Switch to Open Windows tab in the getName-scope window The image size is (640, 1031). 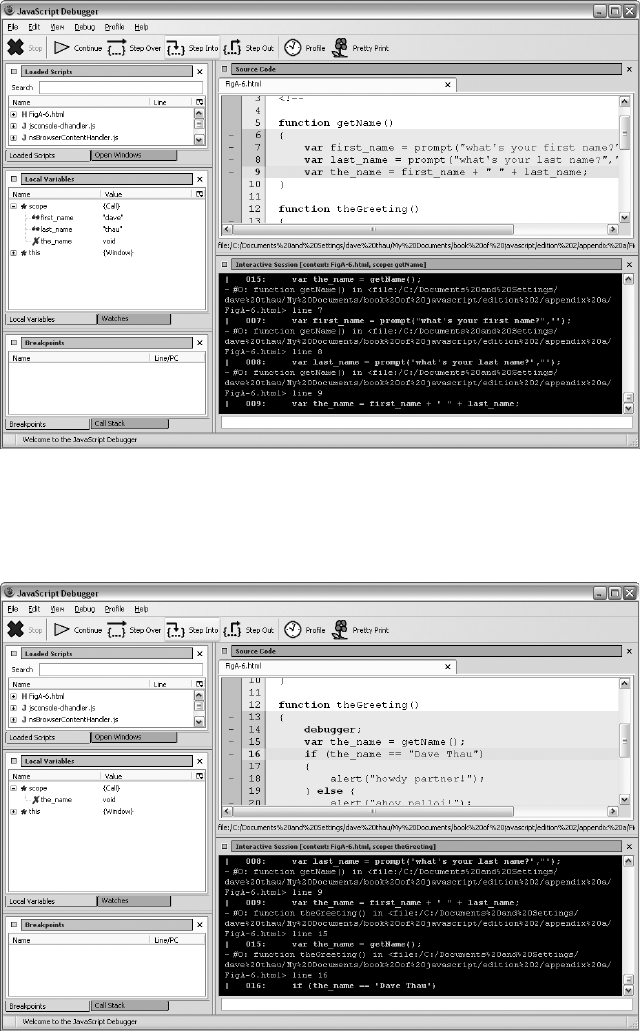pyautogui.click(x=134, y=155)
